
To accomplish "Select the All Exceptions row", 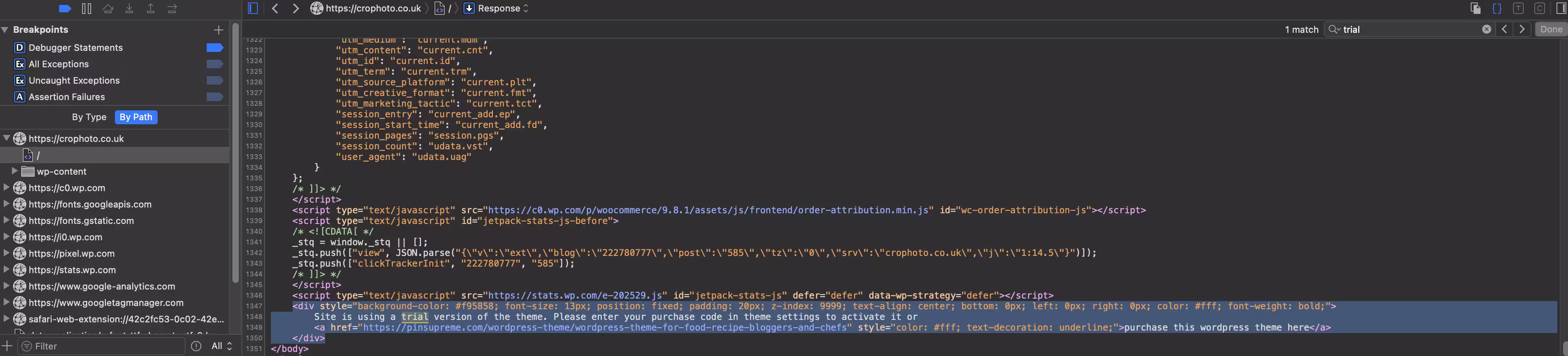I will pyautogui.click(x=115, y=64).
